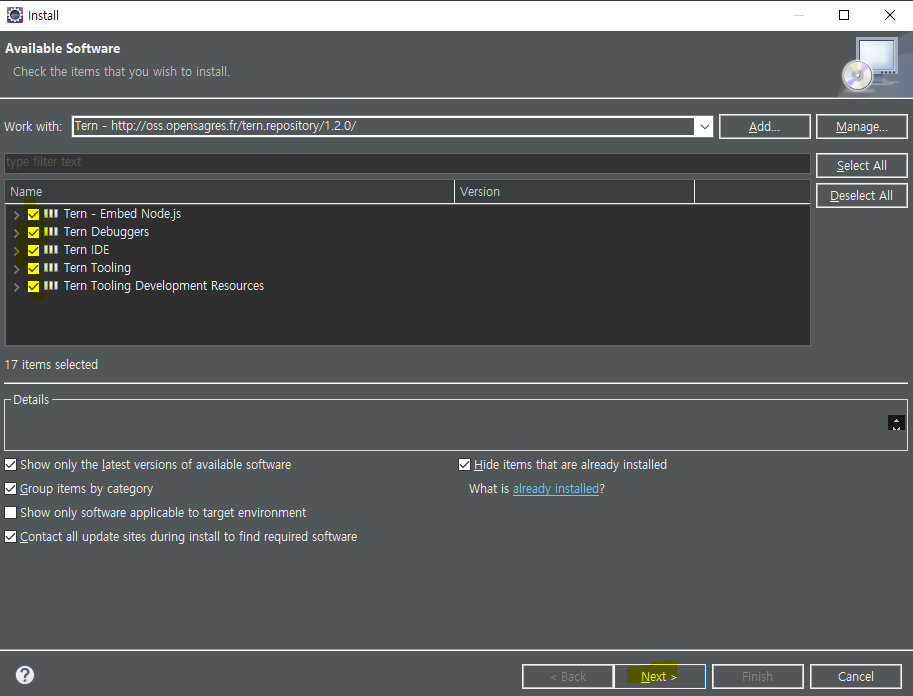Uncheck the Tern Debuggers checkbox
This screenshot has height=696, width=913.
[x=33, y=232]
